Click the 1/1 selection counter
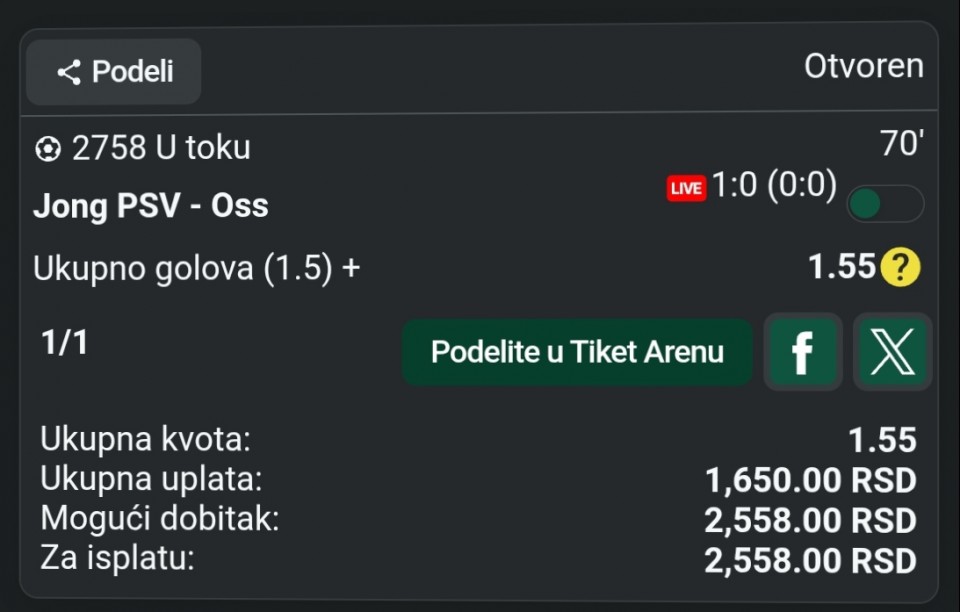The width and height of the screenshot is (960, 612). pos(65,343)
